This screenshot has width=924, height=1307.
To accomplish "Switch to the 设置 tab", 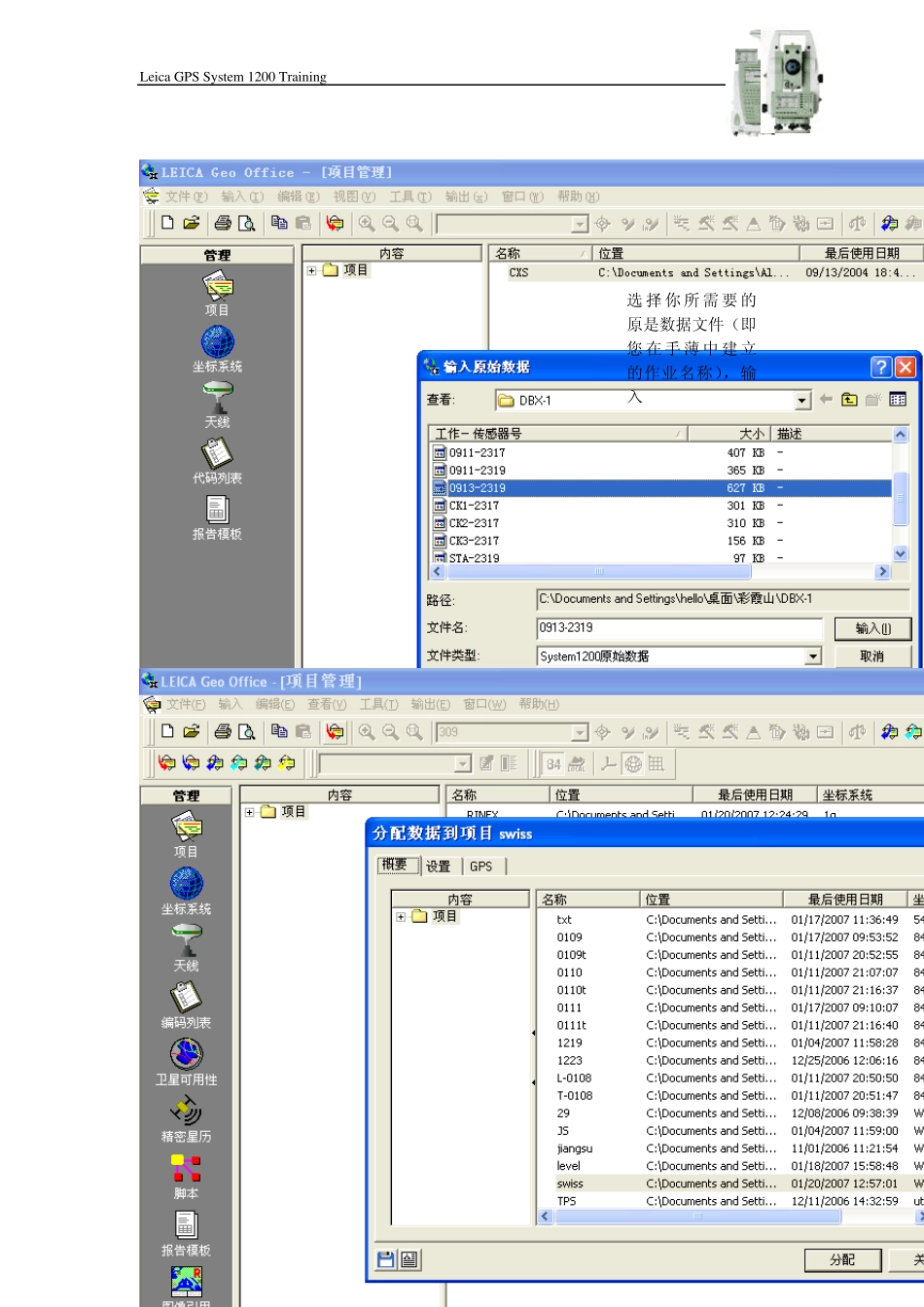I will [439, 866].
